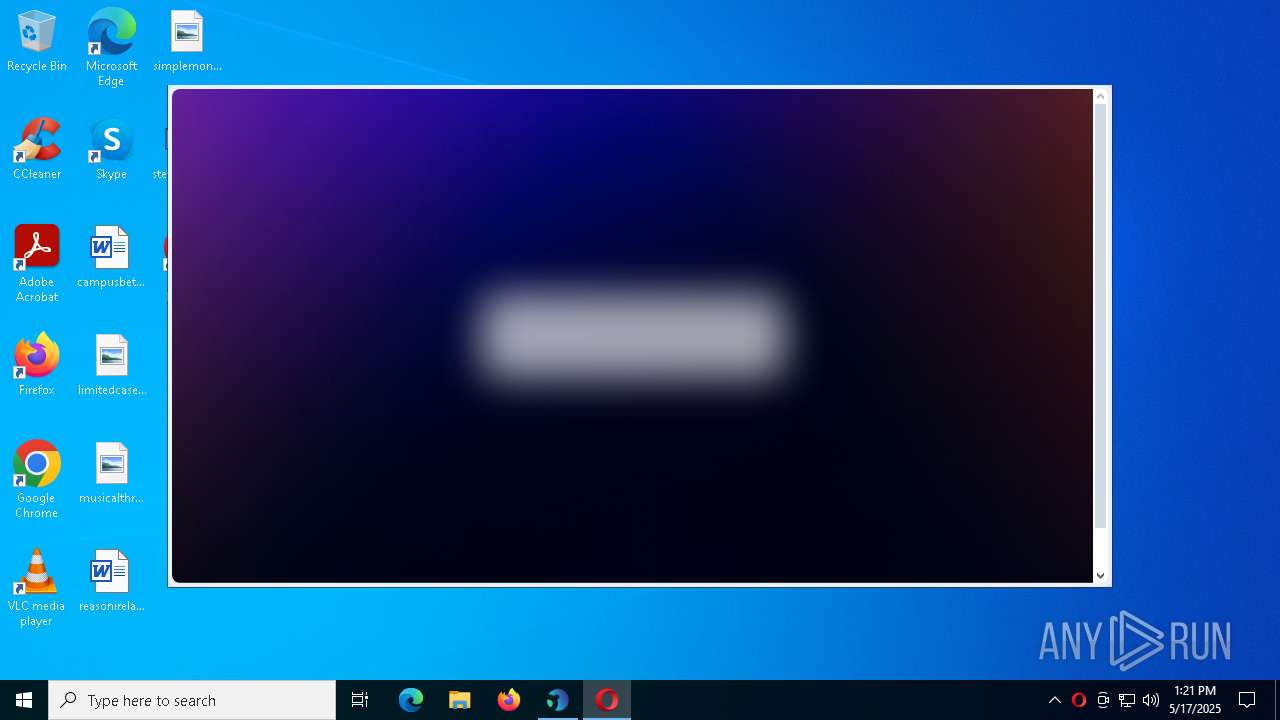Open VLC media player shortcut
Image resolution: width=1280 pixels, height=720 pixels.
click(37, 588)
